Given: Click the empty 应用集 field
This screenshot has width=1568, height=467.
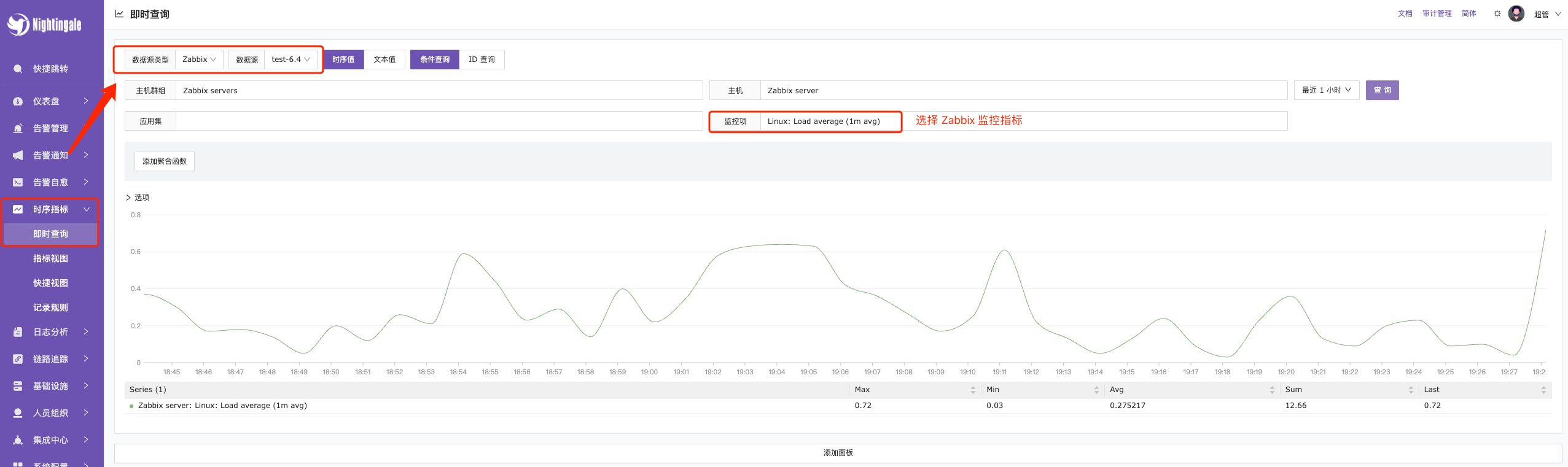Looking at the screenshot, I should coord(439,121).
